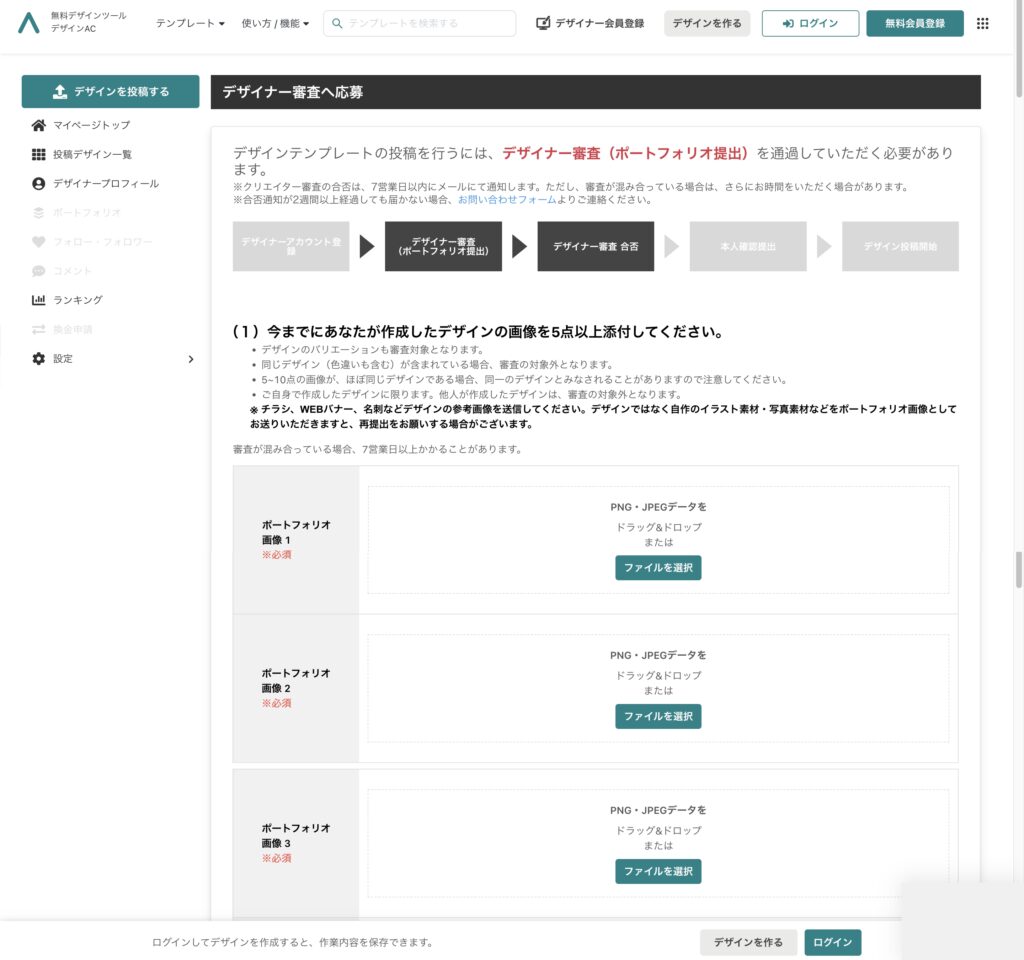This screenshot has width=1024, height=960.
Task: Click the デザイナープロフィール user icon
Action: coord(38,184)
